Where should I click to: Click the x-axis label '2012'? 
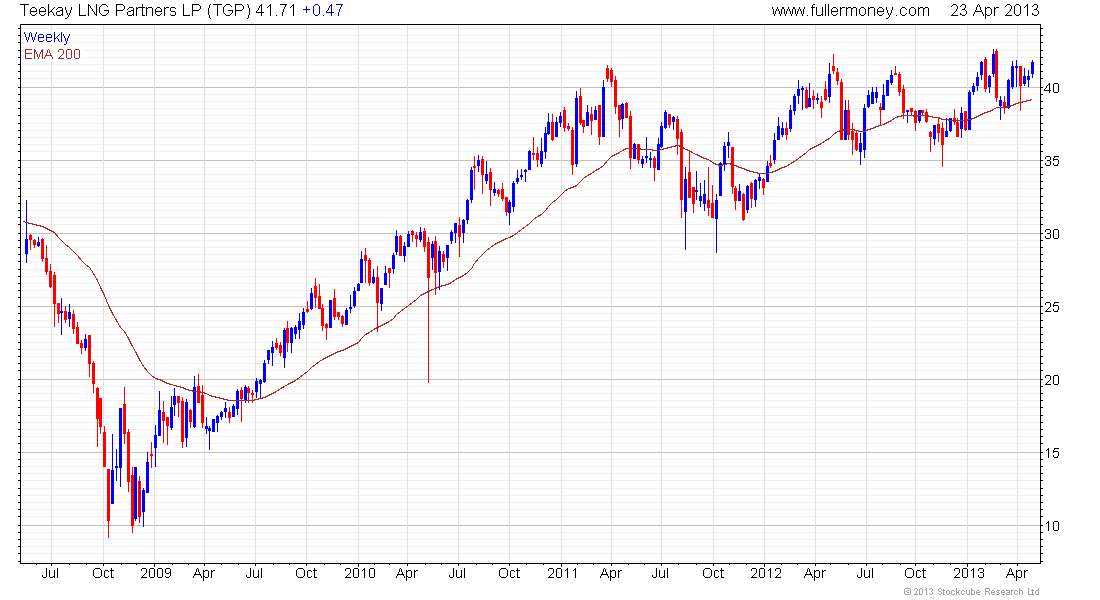(x=765, y=573)
